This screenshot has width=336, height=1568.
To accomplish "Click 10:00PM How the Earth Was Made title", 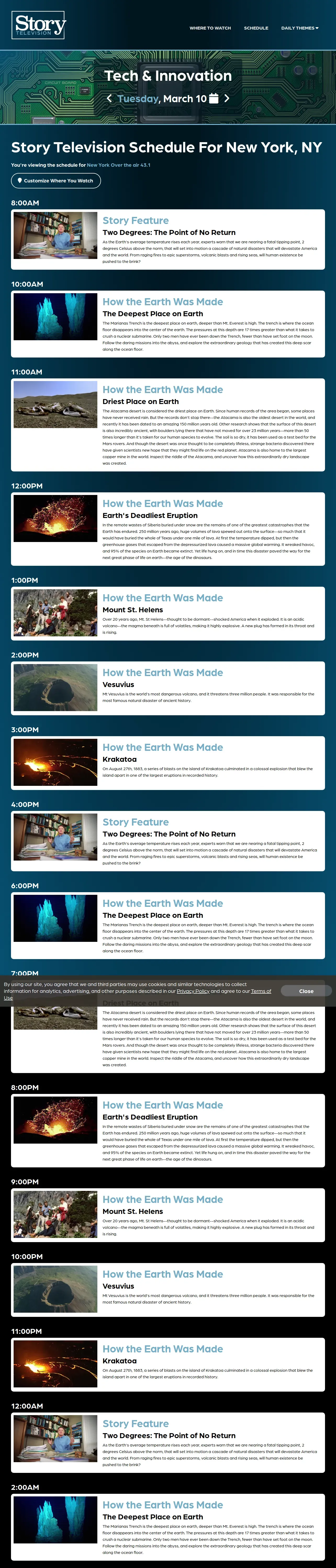I will pyautogui.click(x=163, y=1274).
